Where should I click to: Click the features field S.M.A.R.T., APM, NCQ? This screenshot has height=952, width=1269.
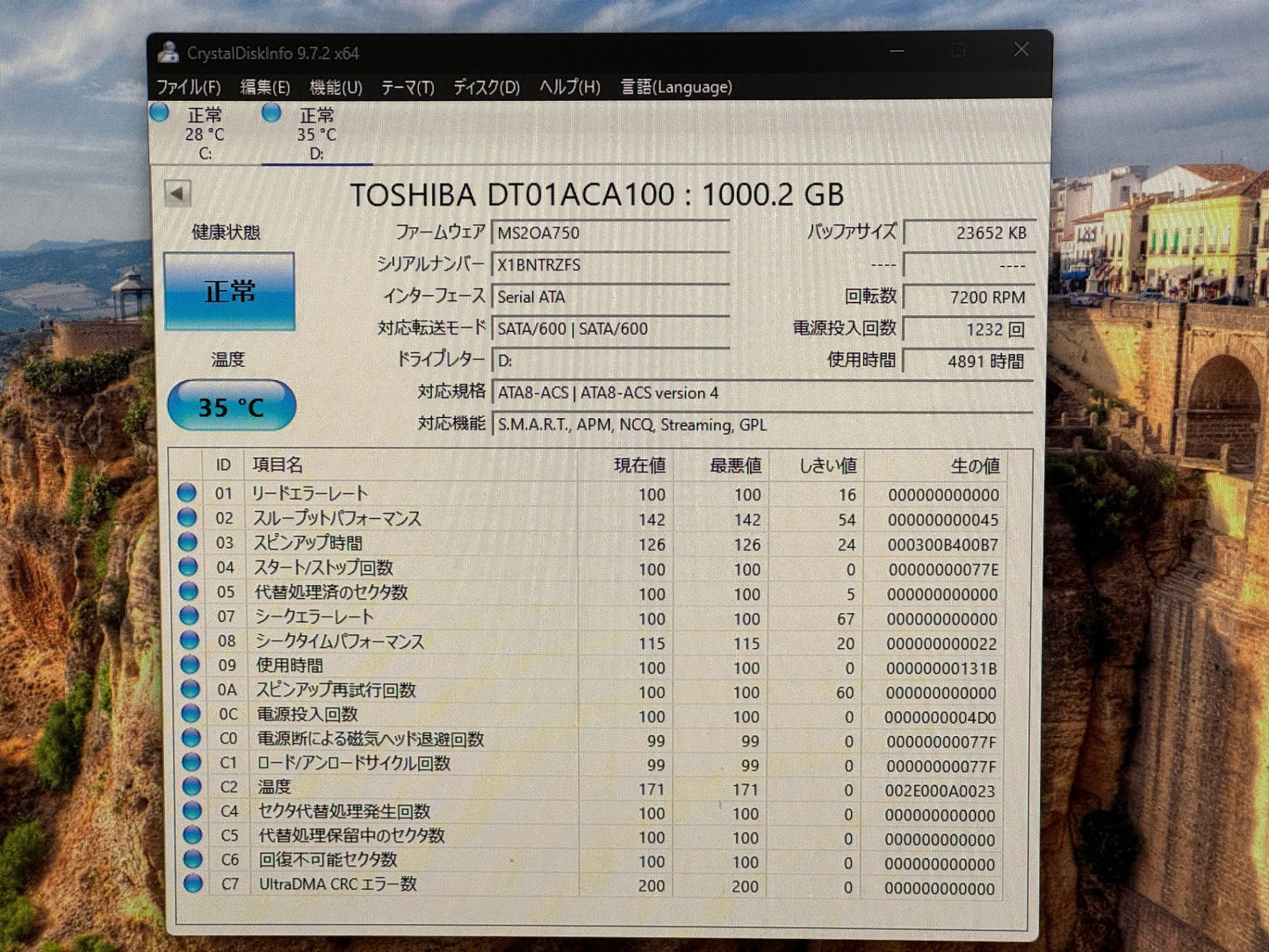761,424
